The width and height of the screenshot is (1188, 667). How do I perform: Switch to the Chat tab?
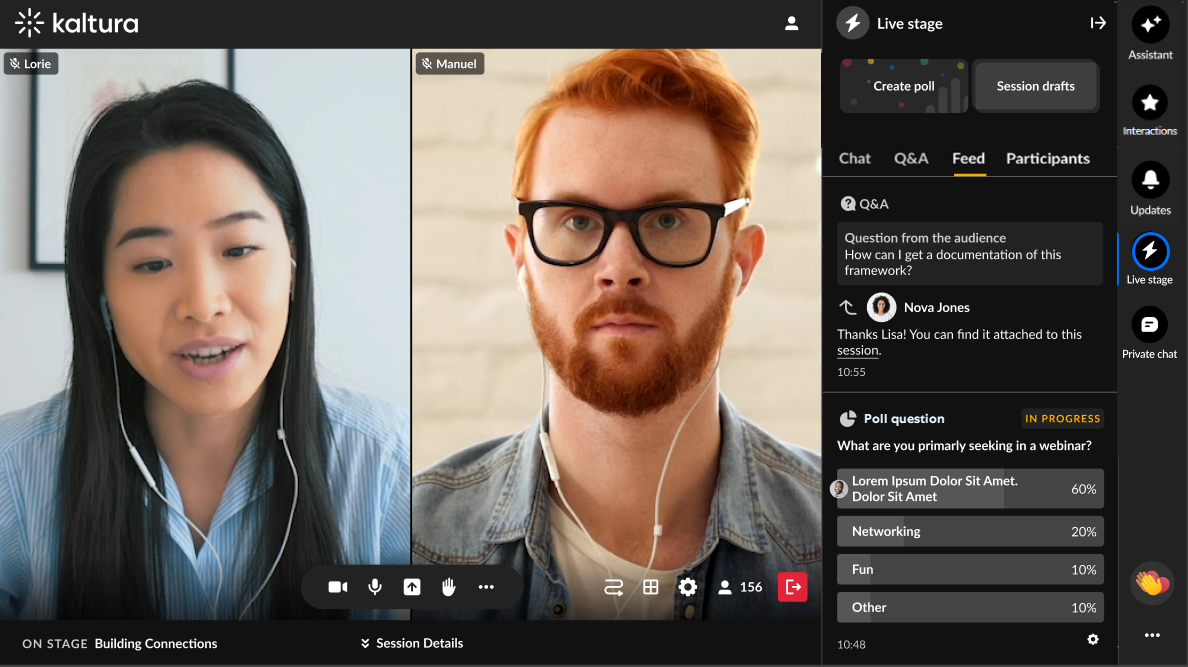coord(855,158)
